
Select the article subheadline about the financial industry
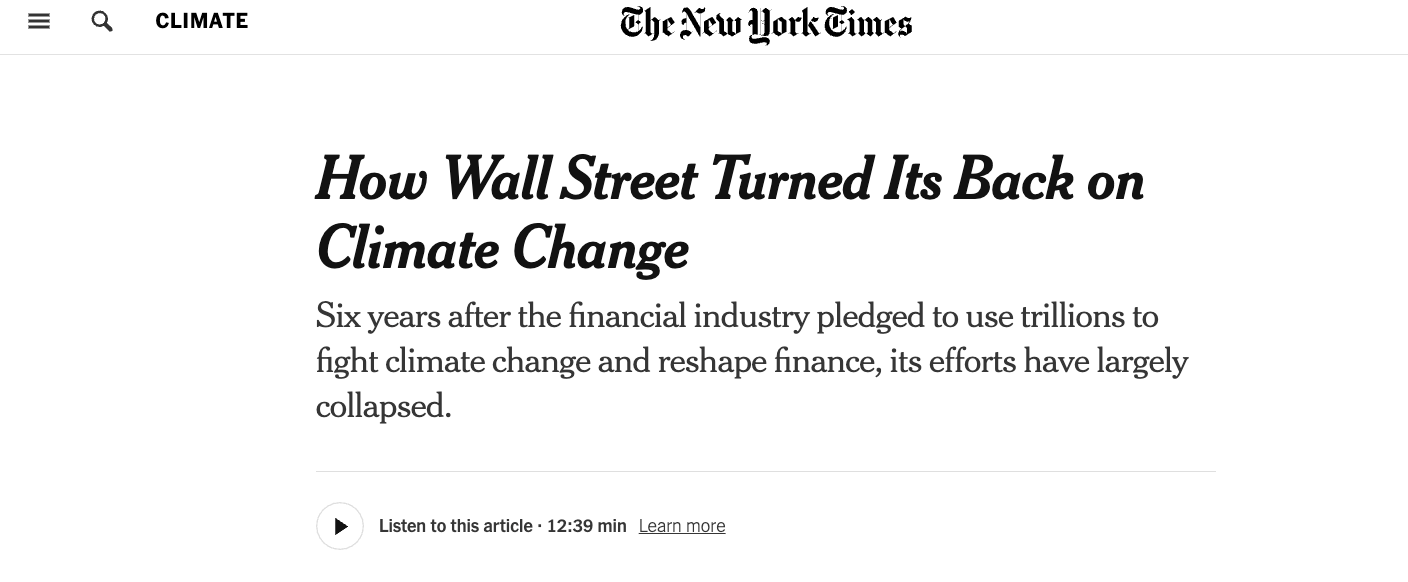(752, 360)
